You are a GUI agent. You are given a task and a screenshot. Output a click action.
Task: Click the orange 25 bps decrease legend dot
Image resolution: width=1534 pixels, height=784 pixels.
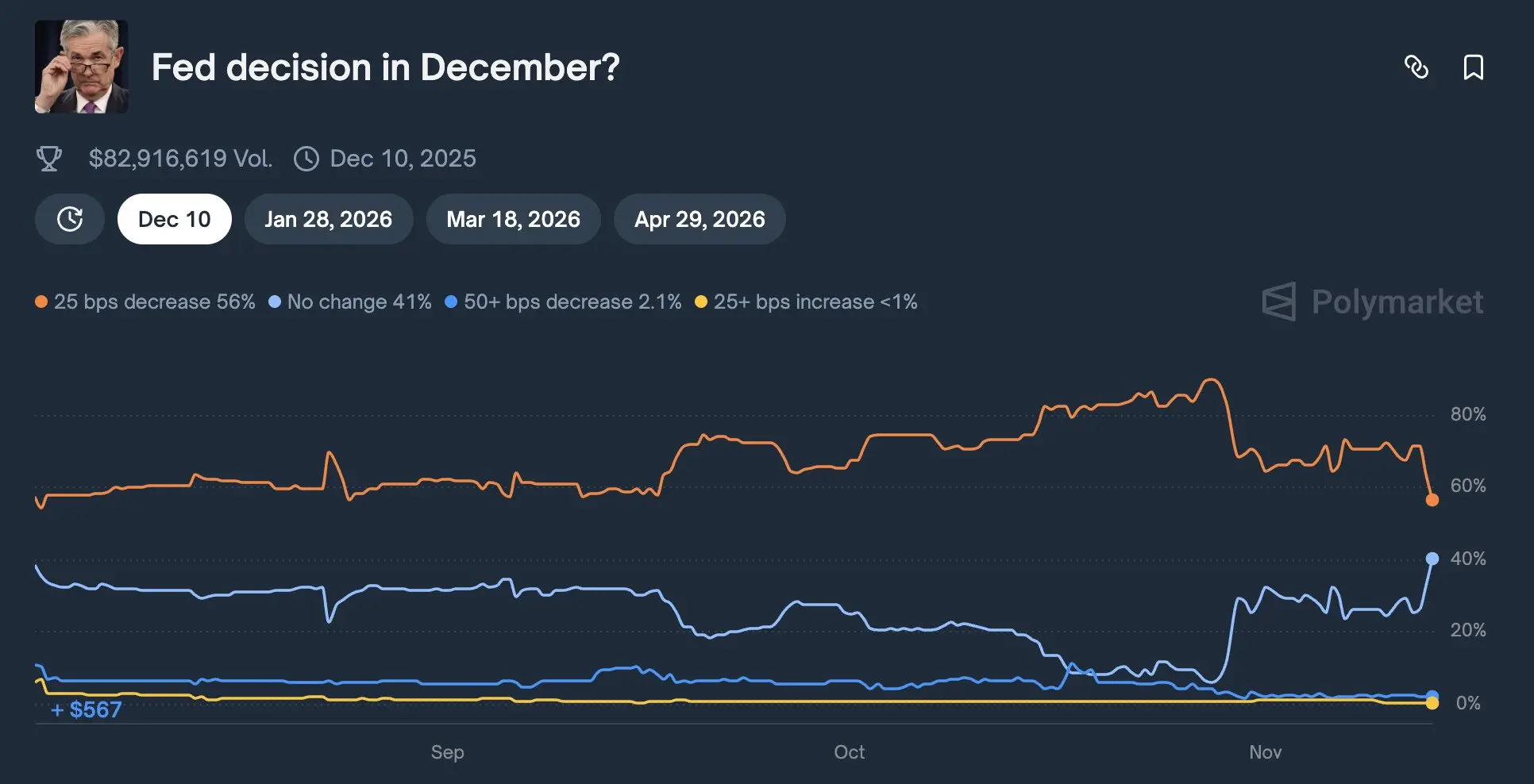coord(41,302)
